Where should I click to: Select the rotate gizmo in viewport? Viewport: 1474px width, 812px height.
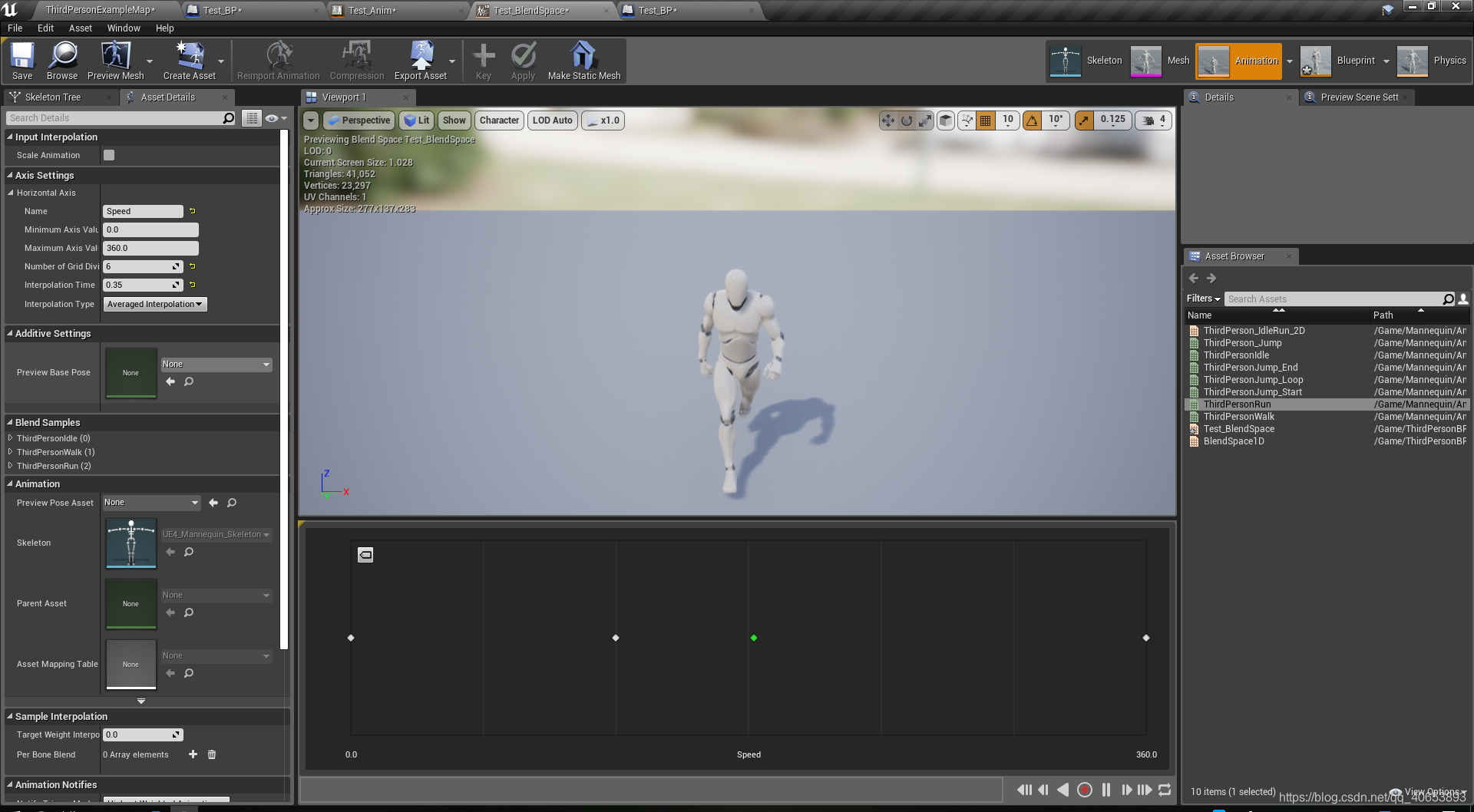point(907,120)
